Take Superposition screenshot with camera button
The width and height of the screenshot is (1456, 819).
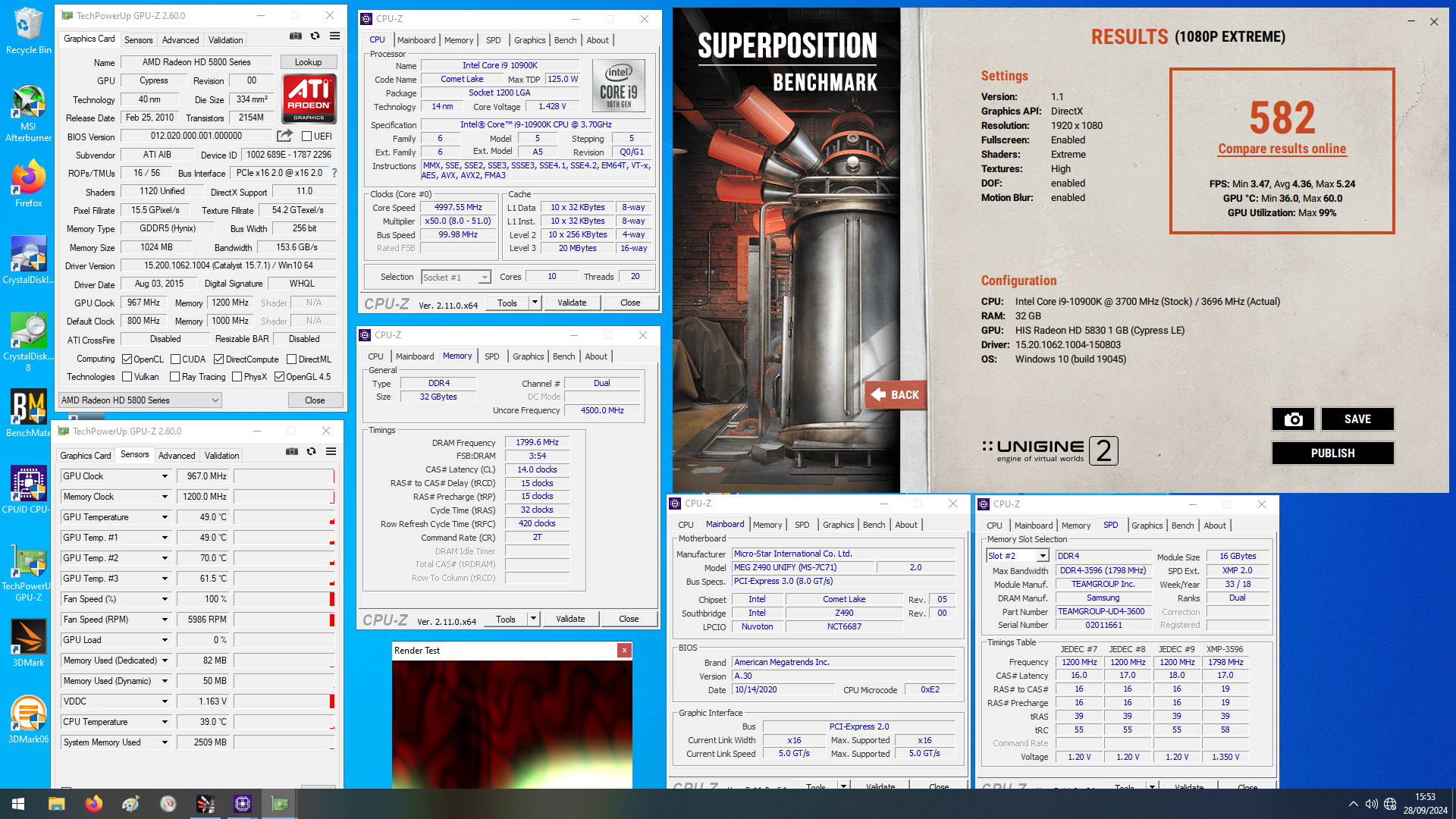(x=1294, y=419)
